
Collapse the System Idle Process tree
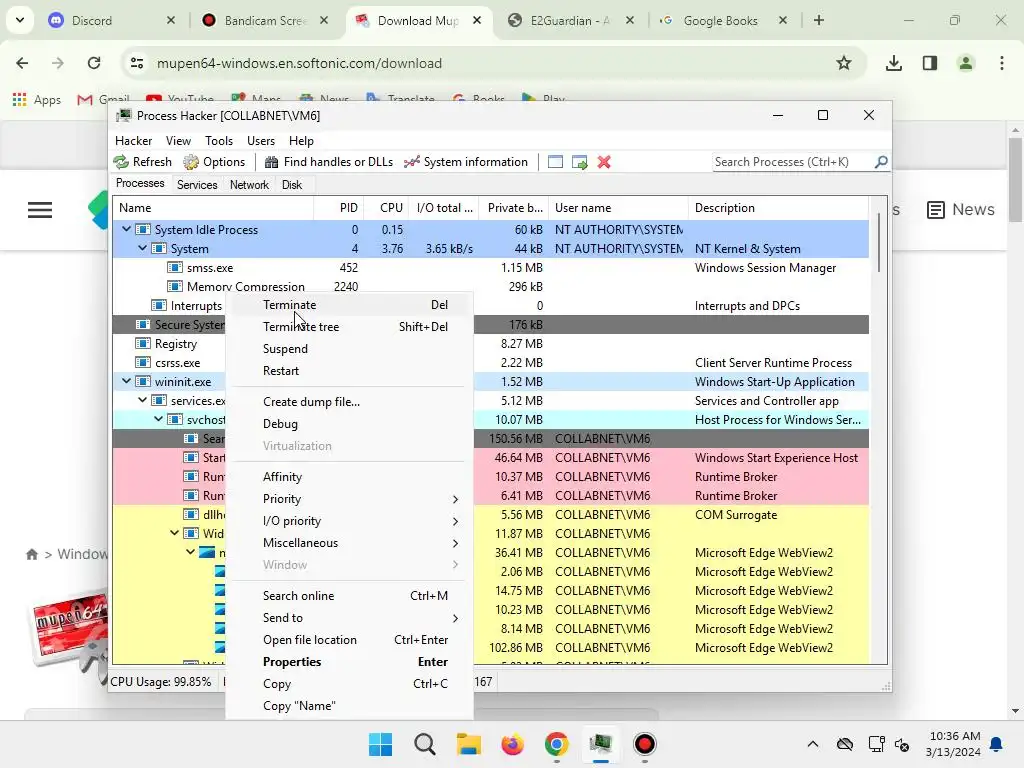[x=127, y=229]
